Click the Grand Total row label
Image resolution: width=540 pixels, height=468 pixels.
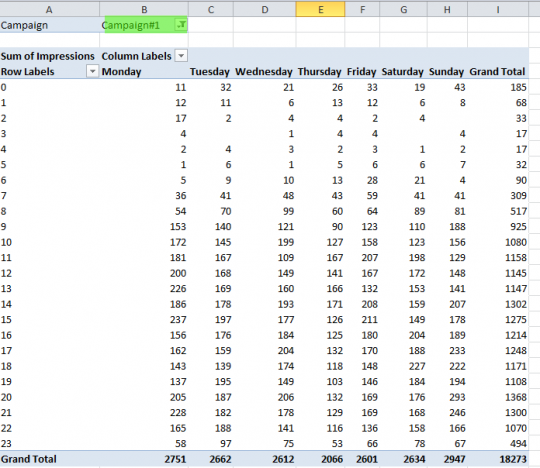click(x=29, y=459)
